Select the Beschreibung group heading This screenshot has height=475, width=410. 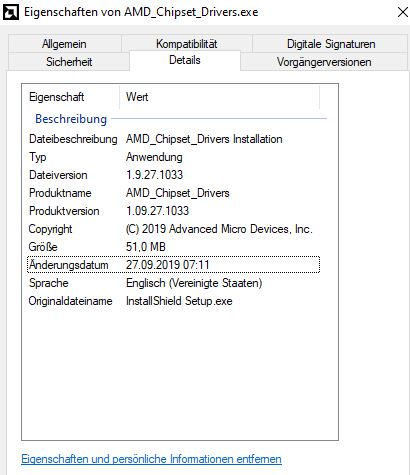[71, 119]
